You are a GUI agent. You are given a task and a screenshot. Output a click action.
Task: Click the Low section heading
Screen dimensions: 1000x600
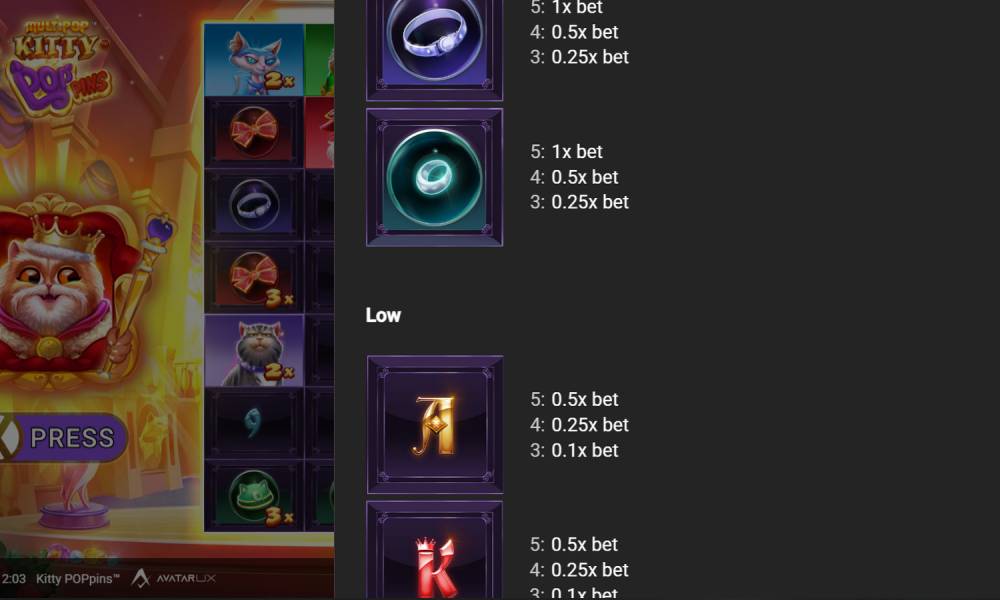[x=383, y=315]
